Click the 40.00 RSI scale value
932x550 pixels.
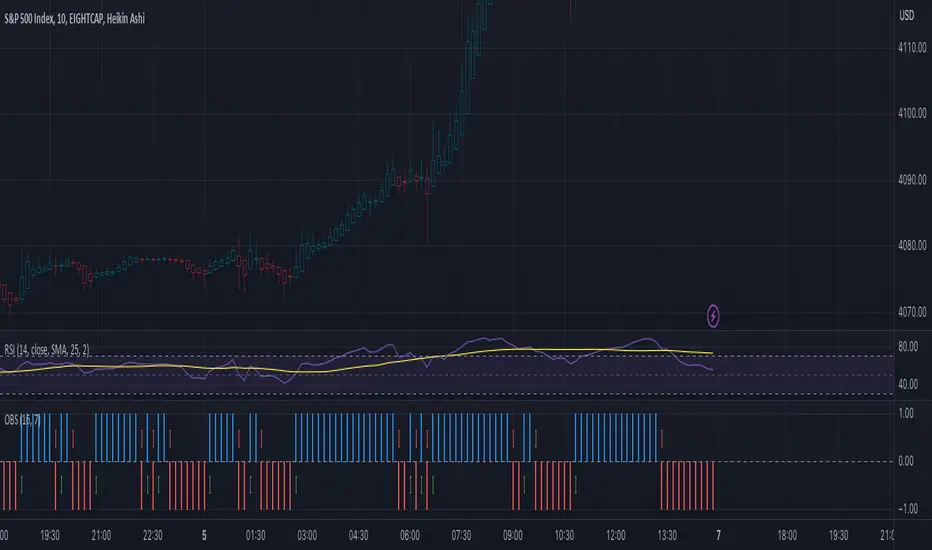point(908,384)
